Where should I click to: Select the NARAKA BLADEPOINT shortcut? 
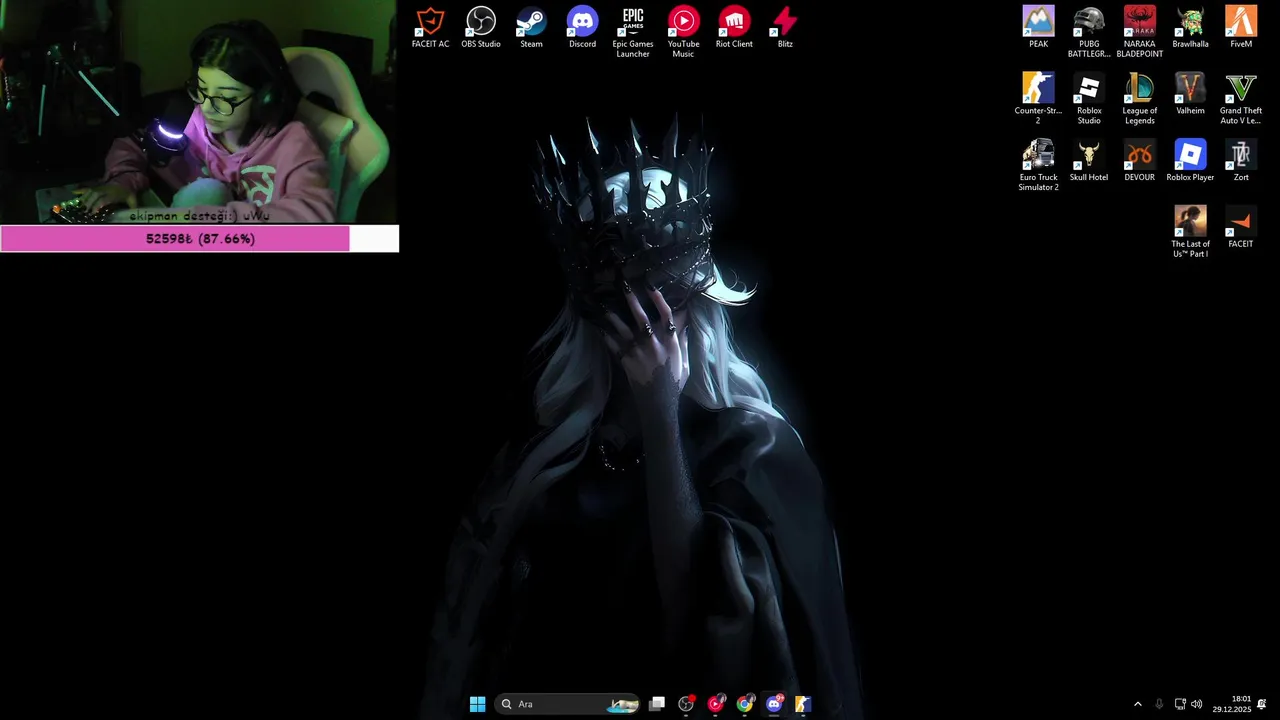click(1140, 32)
